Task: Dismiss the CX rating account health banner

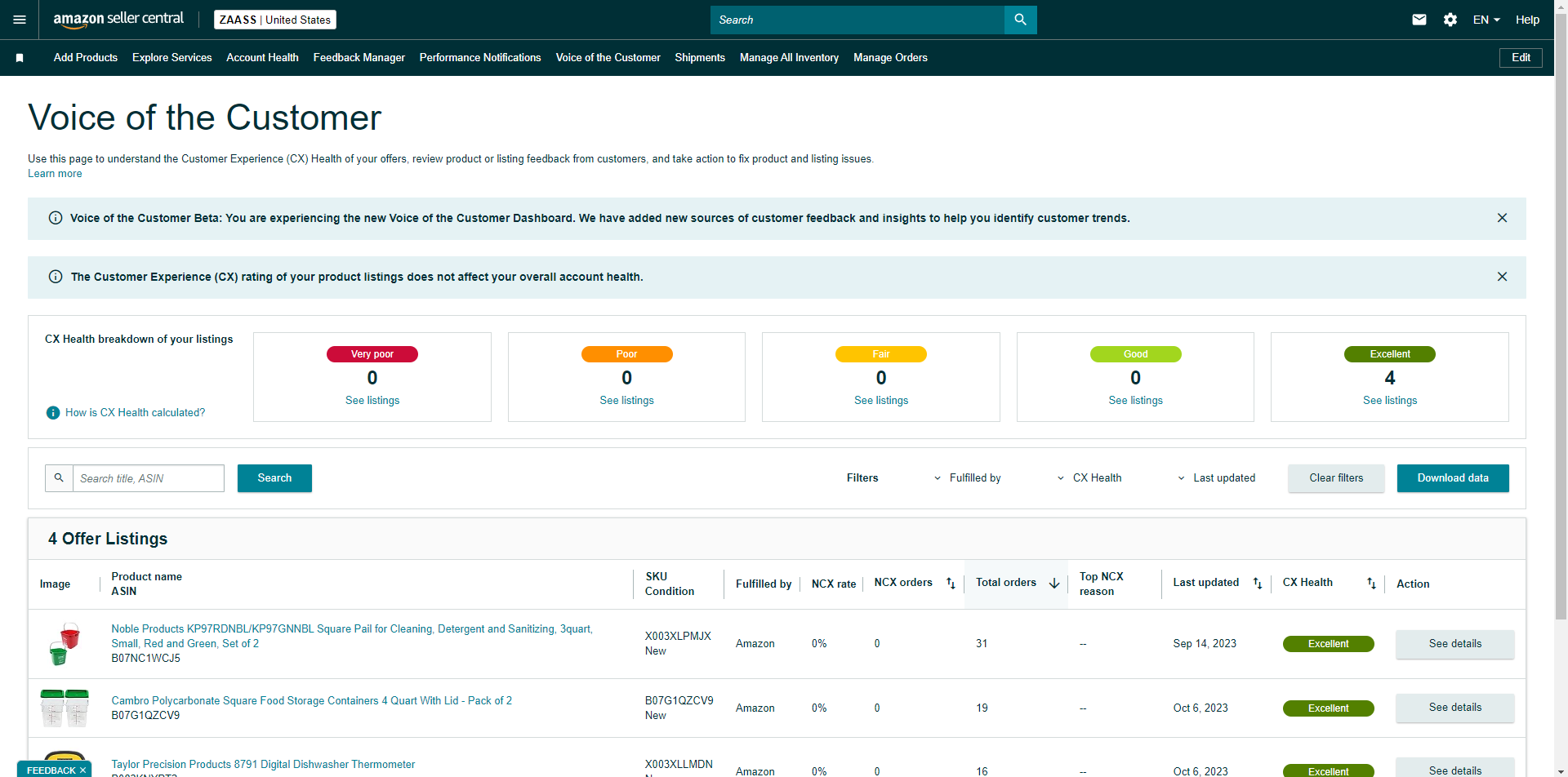Action: (1502, 277)
